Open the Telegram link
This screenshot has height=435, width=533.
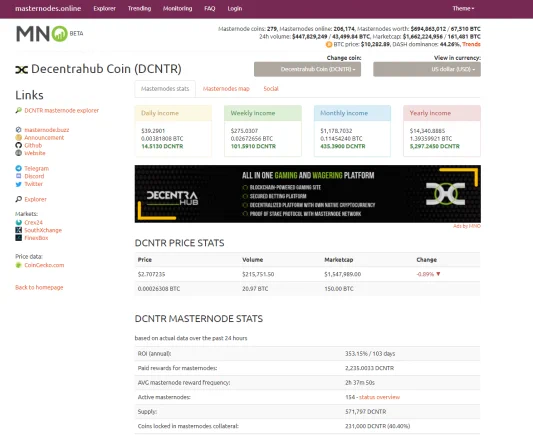click(x=37, y=169)
